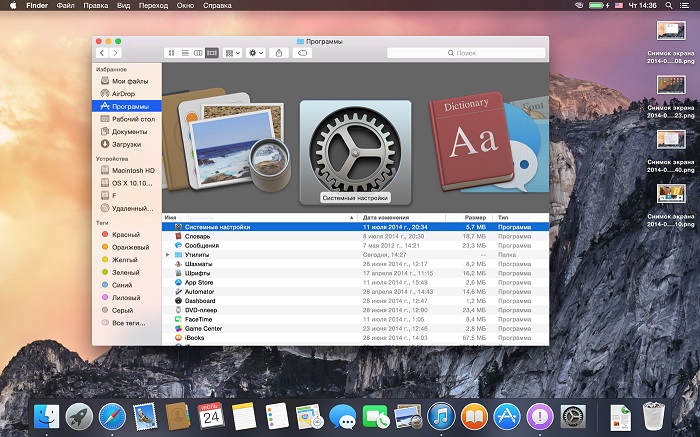
Task: Launch Mail from the Dock
Action: point(145,417)
